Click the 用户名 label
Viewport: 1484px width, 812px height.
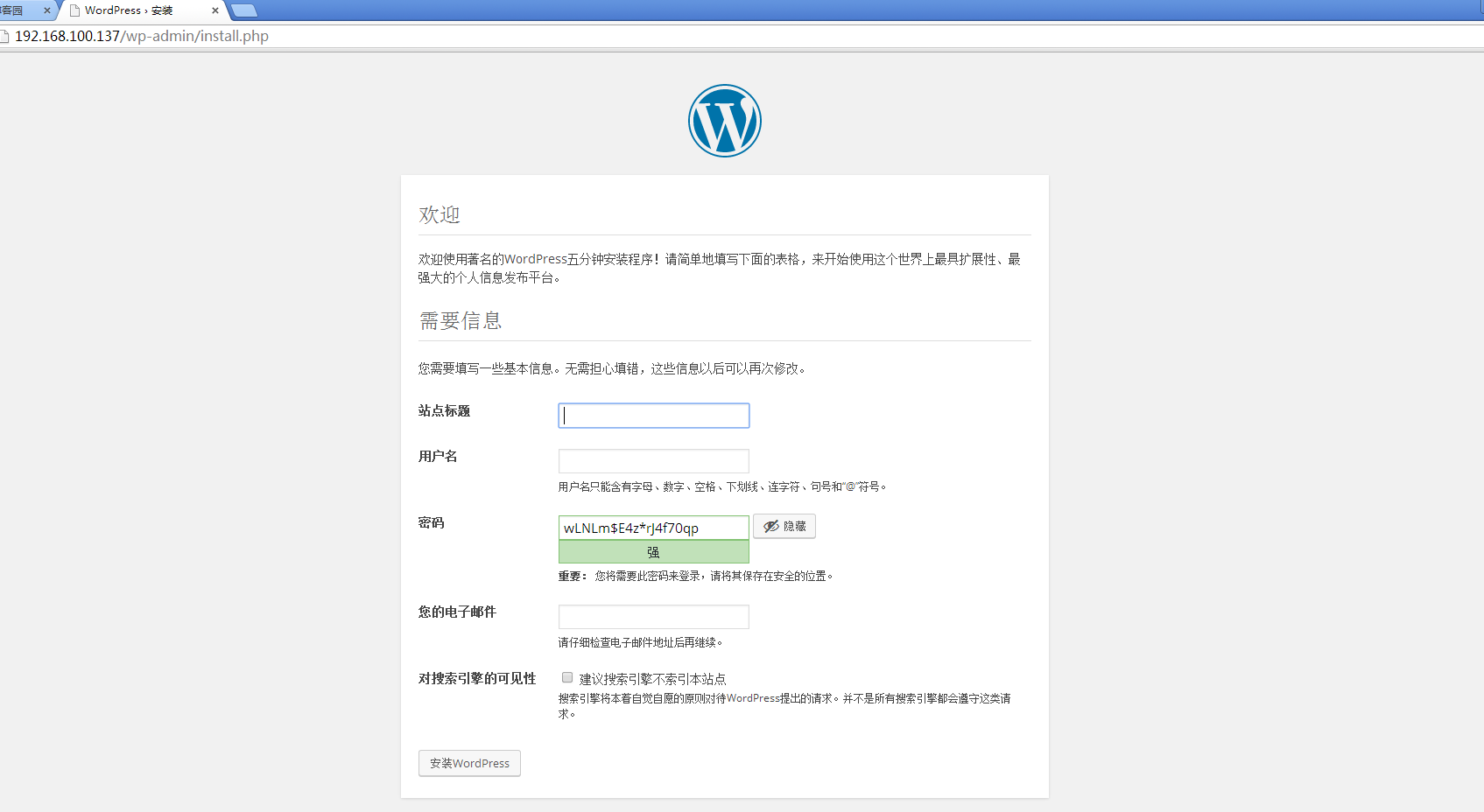click(x=438, y=456)
